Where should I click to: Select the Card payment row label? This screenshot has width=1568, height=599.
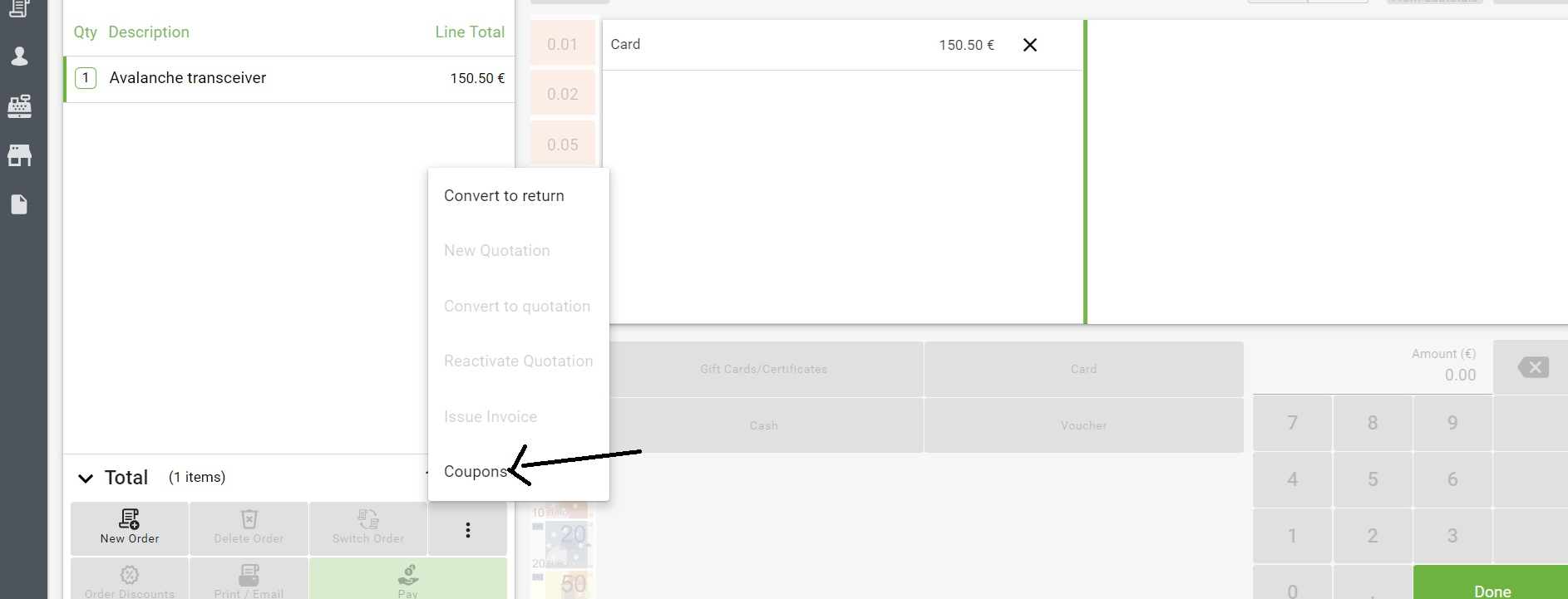(x=625, y=45)
